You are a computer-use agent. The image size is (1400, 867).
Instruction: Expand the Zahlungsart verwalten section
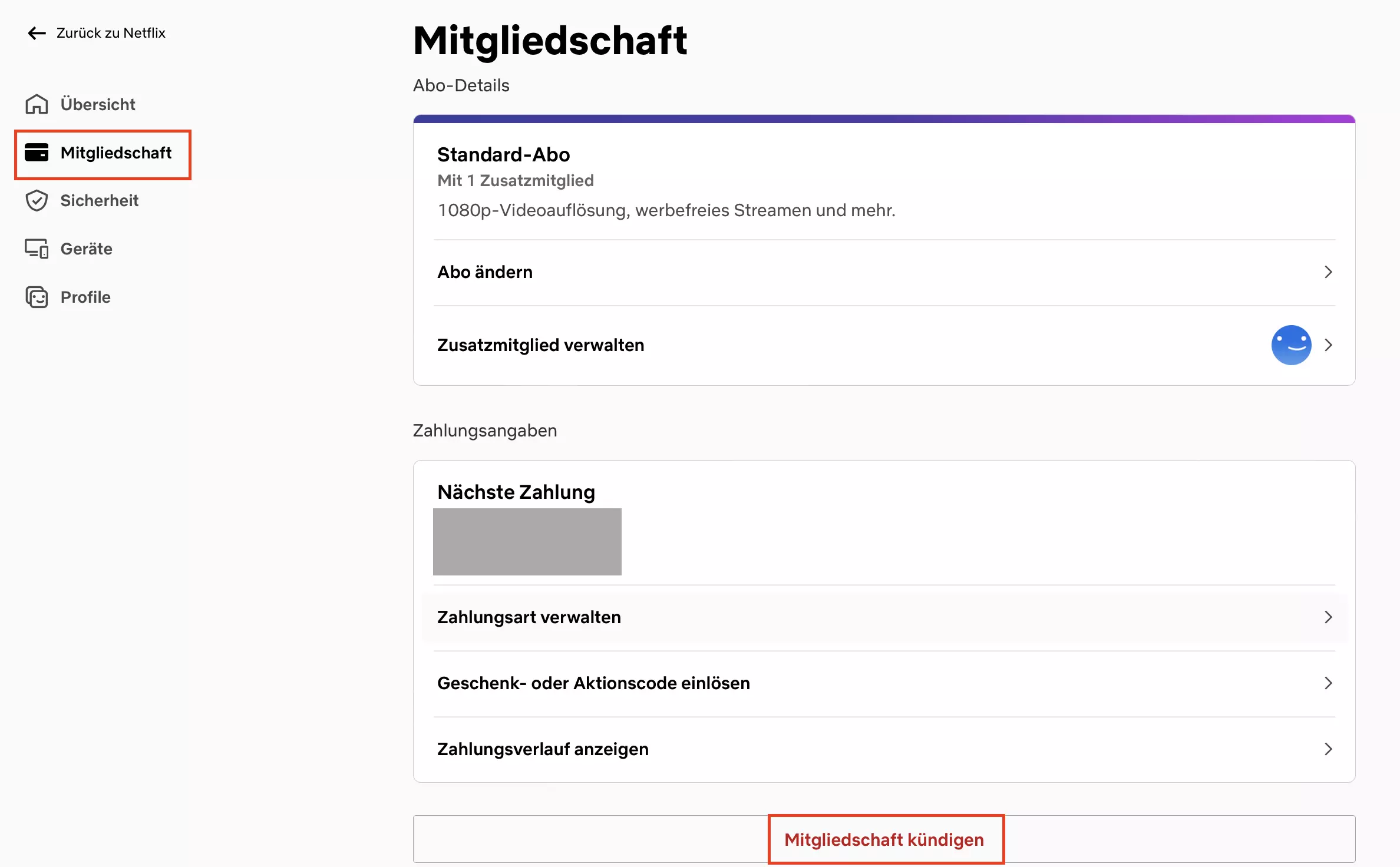[x=884, y=617]
